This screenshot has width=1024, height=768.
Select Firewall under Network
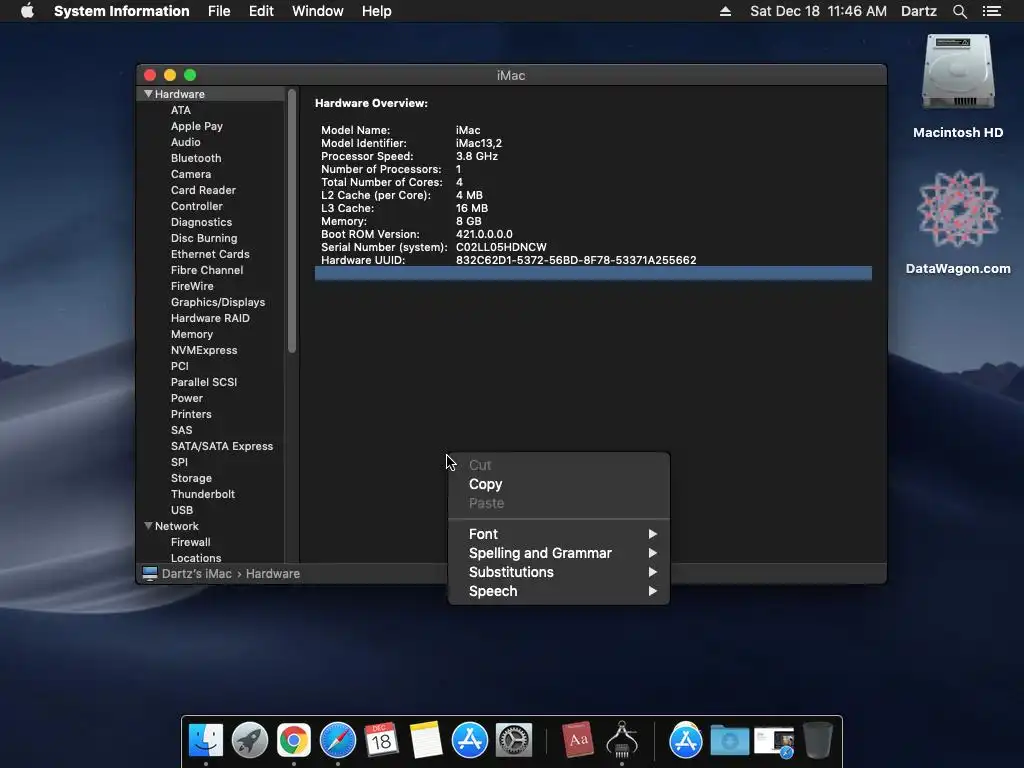190,542
